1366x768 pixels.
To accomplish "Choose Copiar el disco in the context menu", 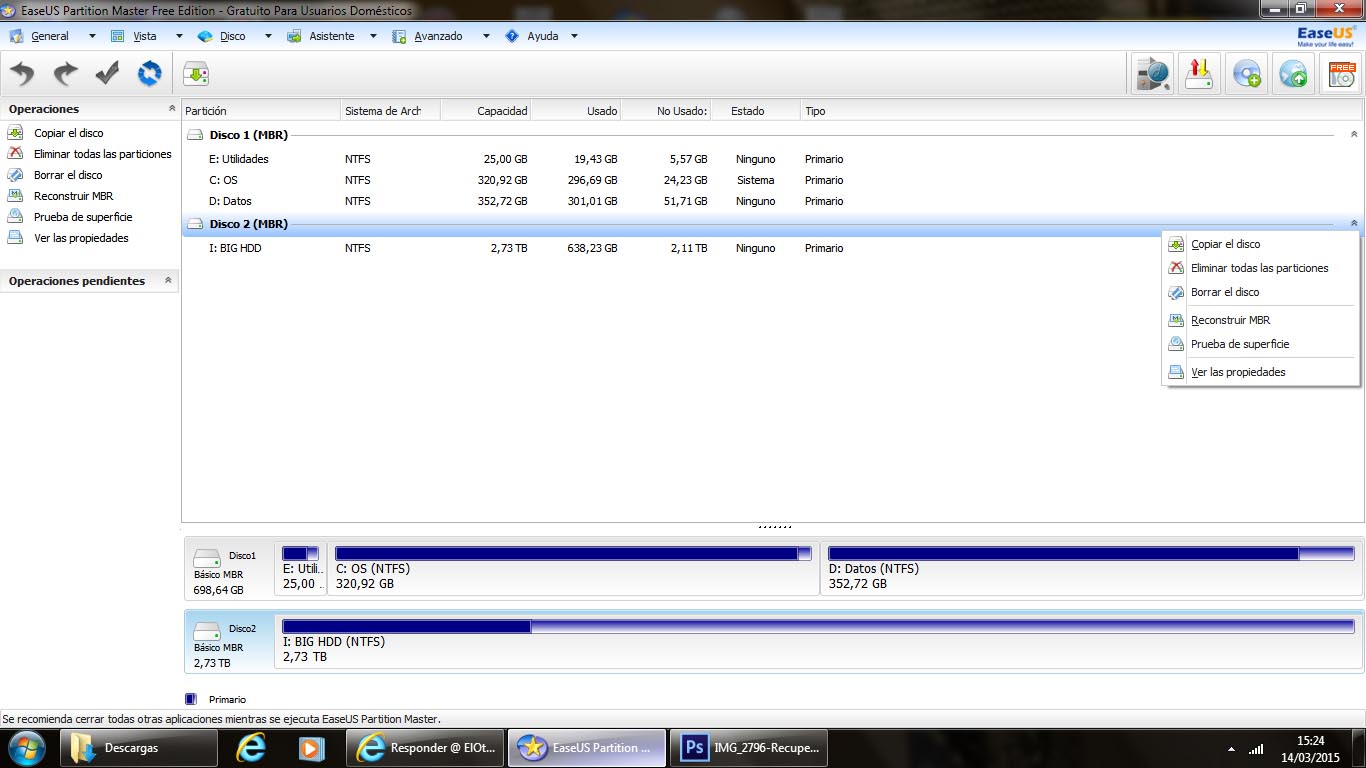I will tap(1261, 244).
